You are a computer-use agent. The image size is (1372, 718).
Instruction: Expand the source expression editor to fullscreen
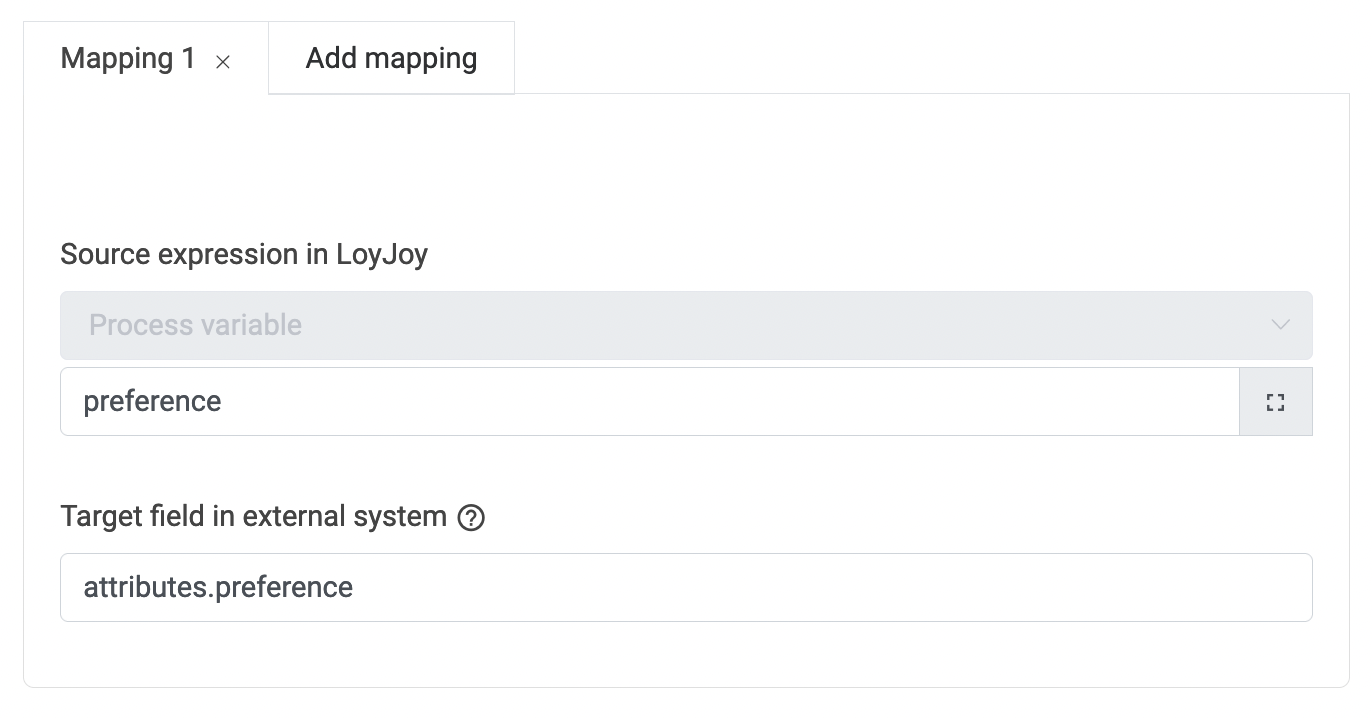click(1275, 402)
